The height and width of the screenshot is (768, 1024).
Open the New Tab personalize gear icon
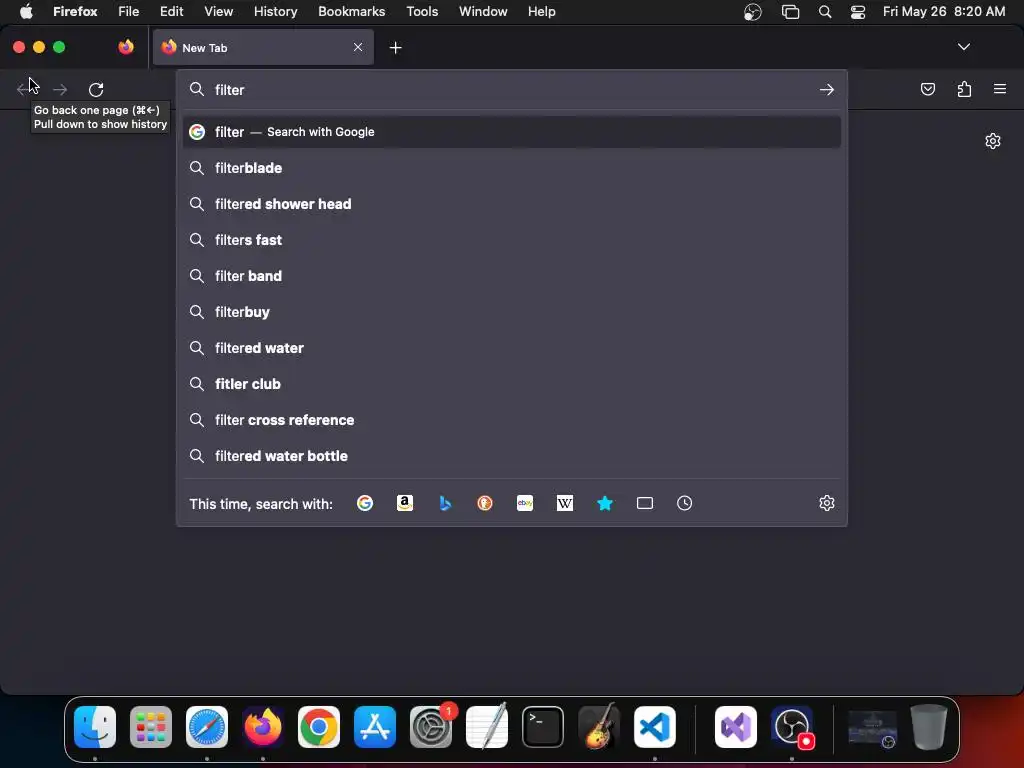point(993,141)
